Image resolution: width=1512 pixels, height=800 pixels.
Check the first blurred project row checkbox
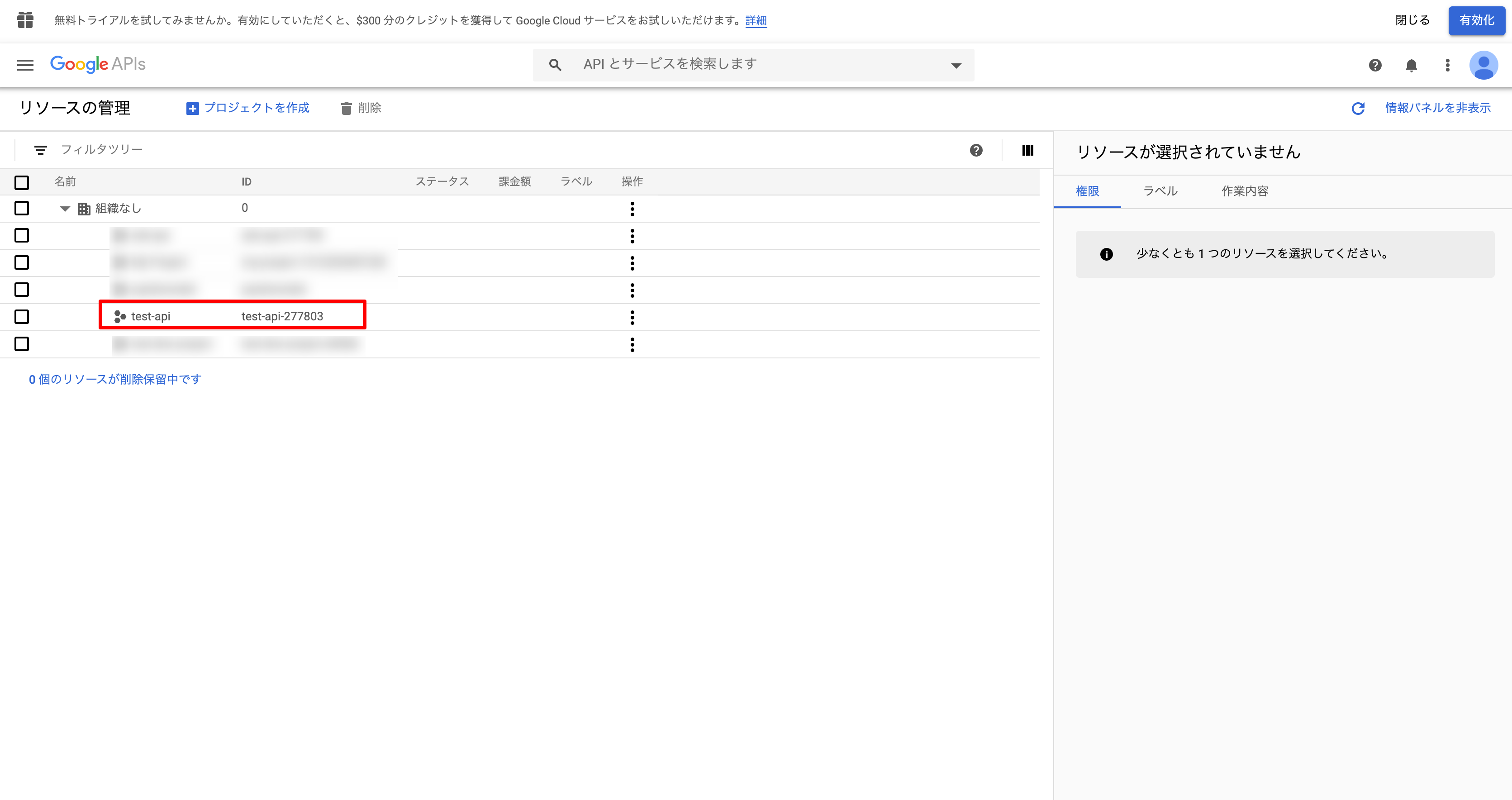[22, 236]
